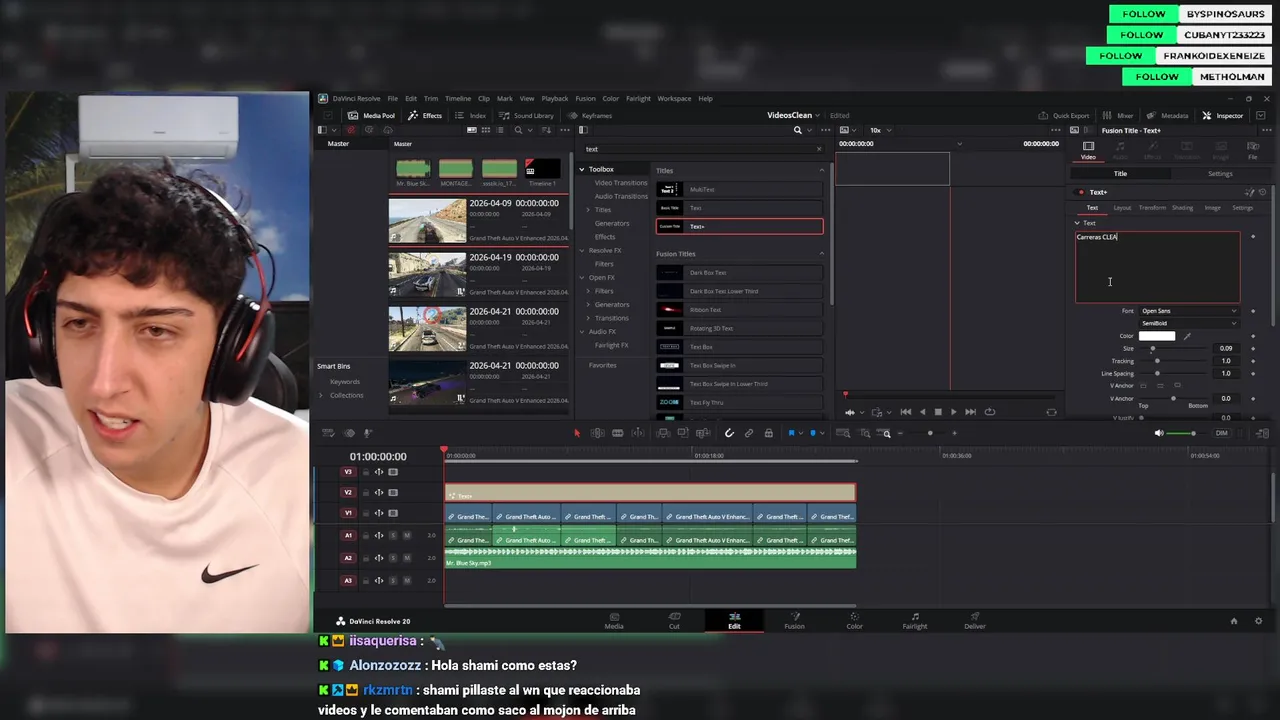Viewport: 1280px width, 720px height.
Task: Mute track A2 with the M button
Action: (407, 558)
